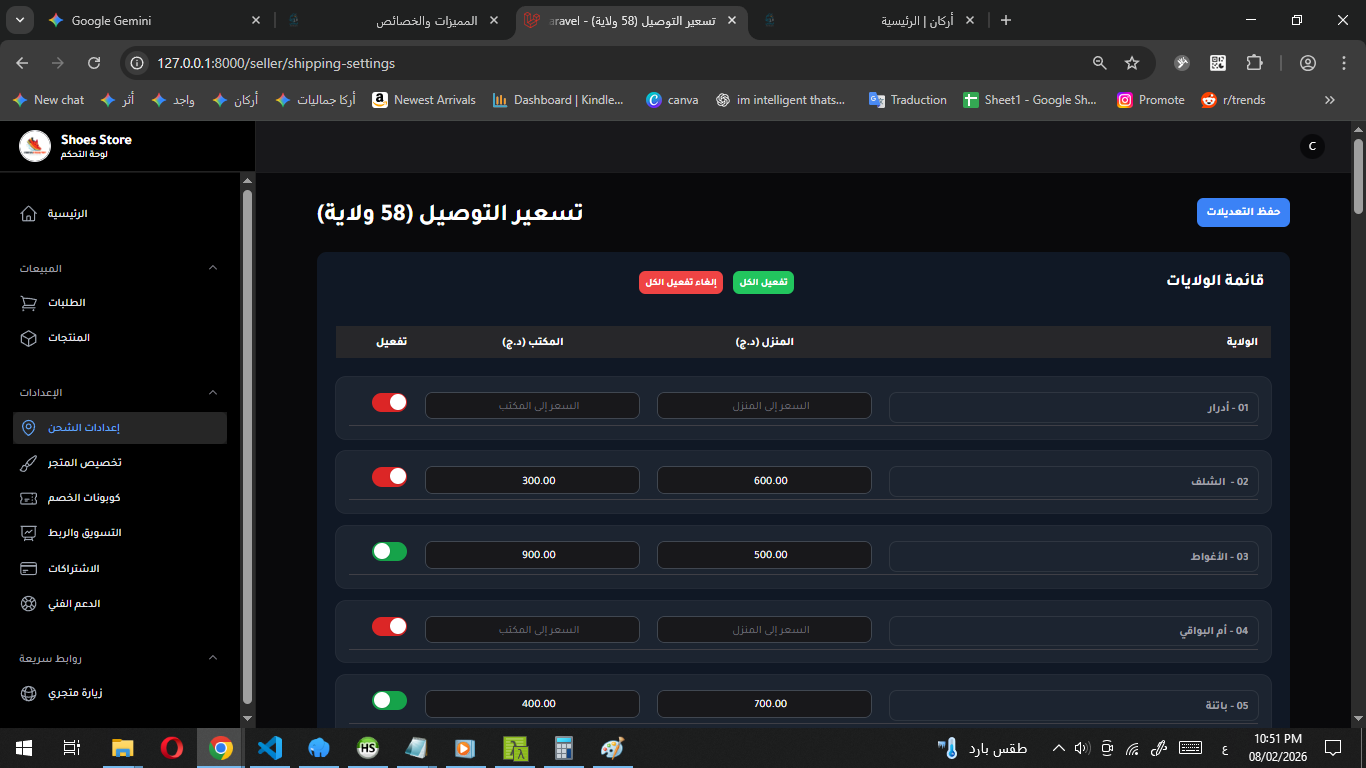Click the المكتب price field for الشلف
The width and height of the screenshot is (1366, 768).
point(532,480)
